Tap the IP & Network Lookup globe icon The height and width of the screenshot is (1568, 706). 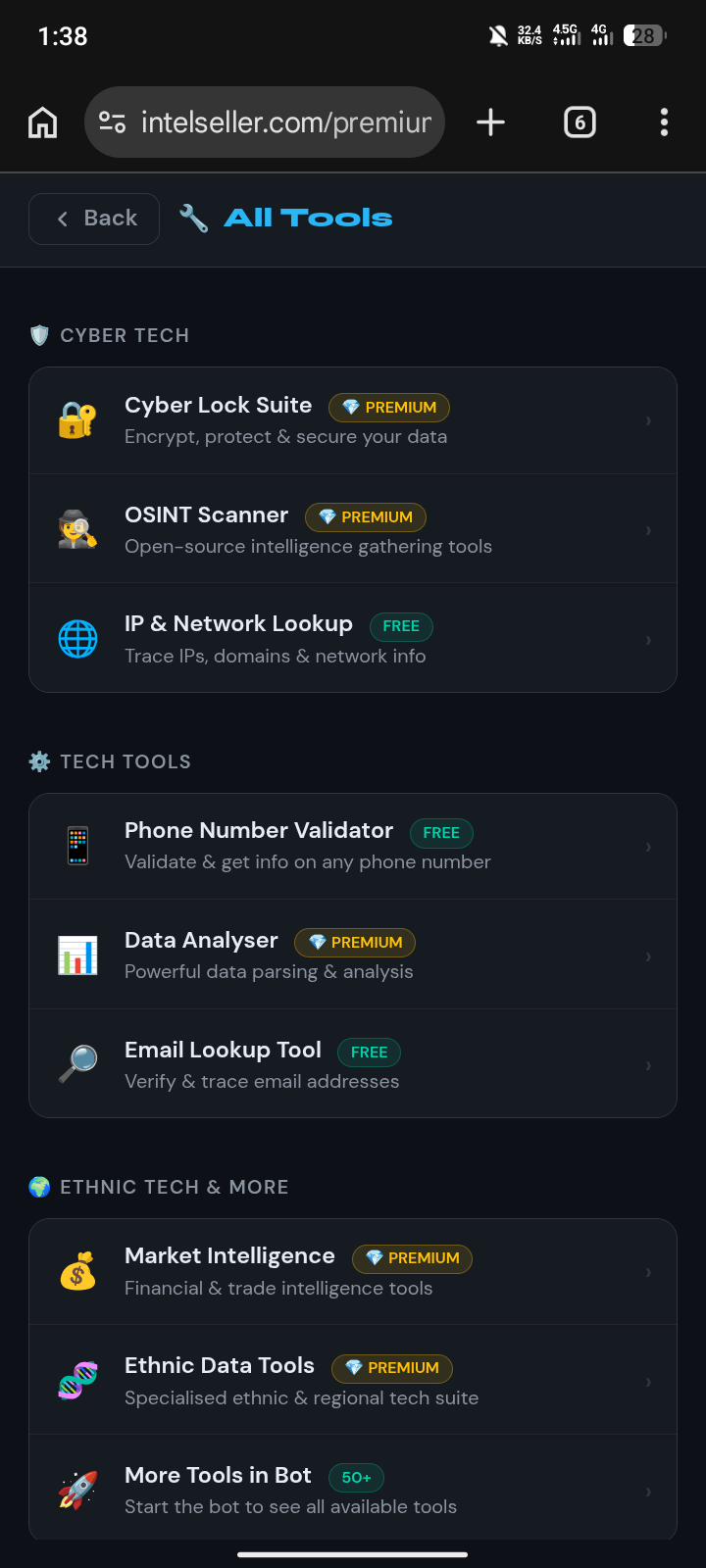(x=77, y=639)
